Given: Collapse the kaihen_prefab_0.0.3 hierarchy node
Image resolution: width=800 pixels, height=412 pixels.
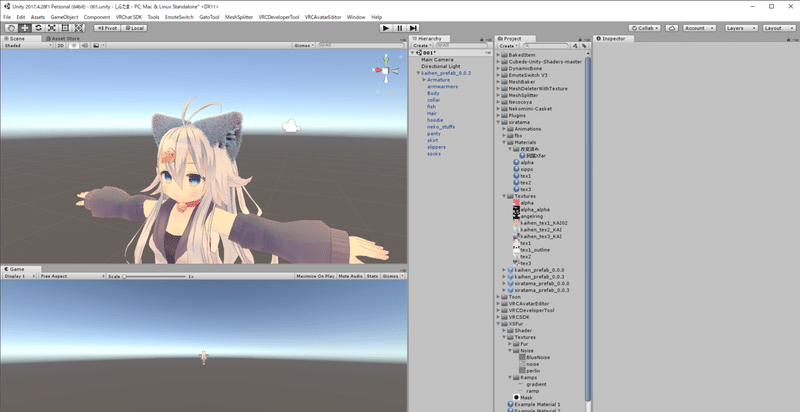Looking at the screenshot, I should click(418, 73).
